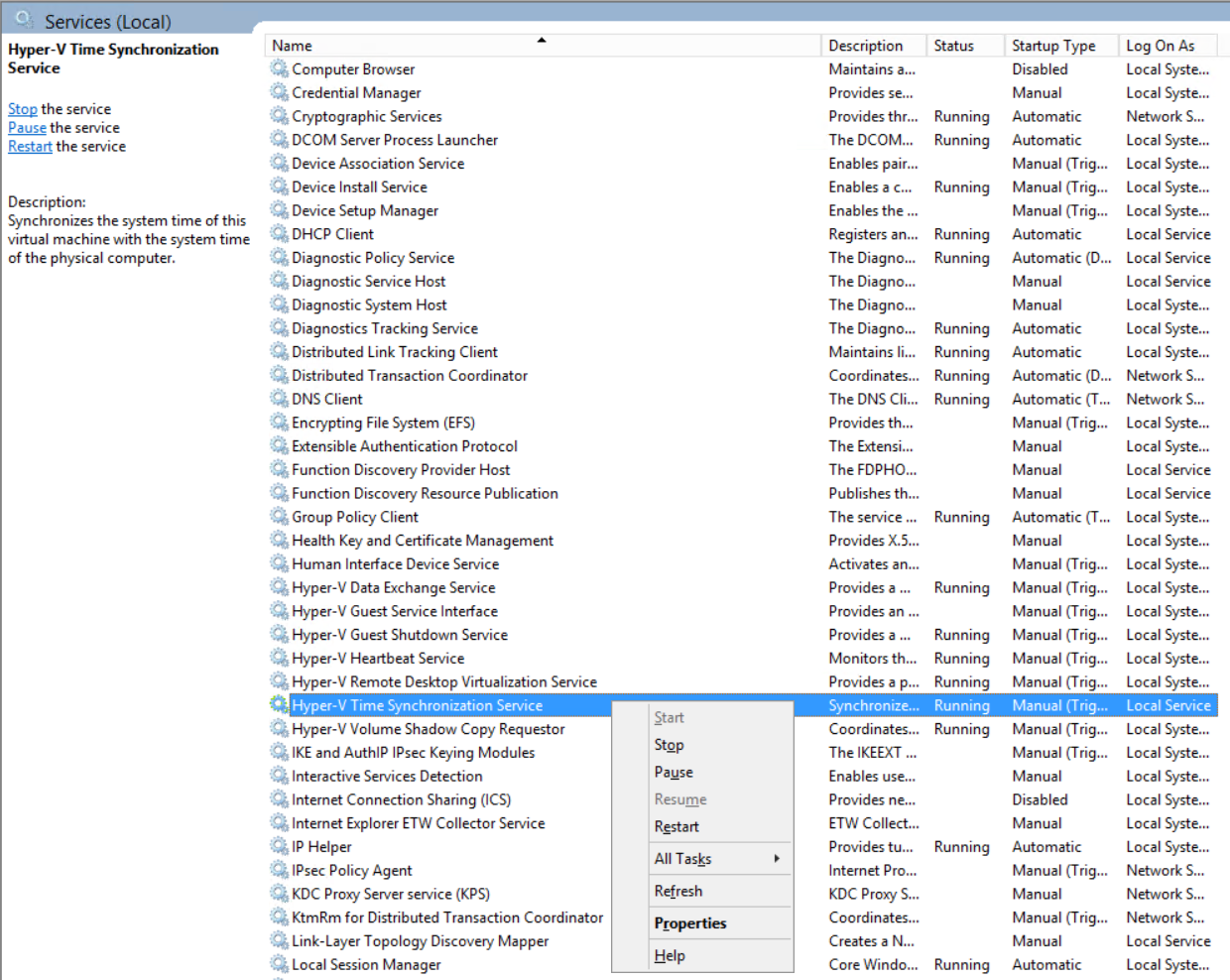
Task: Expand the All Tasks submenu arrow
Action: [777, 858]
